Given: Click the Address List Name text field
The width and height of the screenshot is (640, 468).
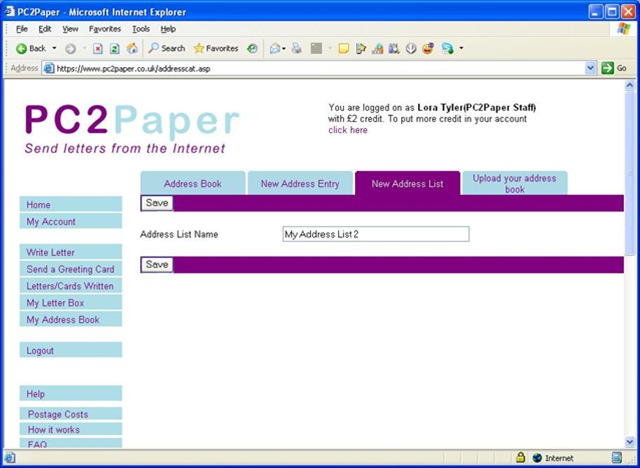Looking at the screenshot, I should click(x=376, y=234).
